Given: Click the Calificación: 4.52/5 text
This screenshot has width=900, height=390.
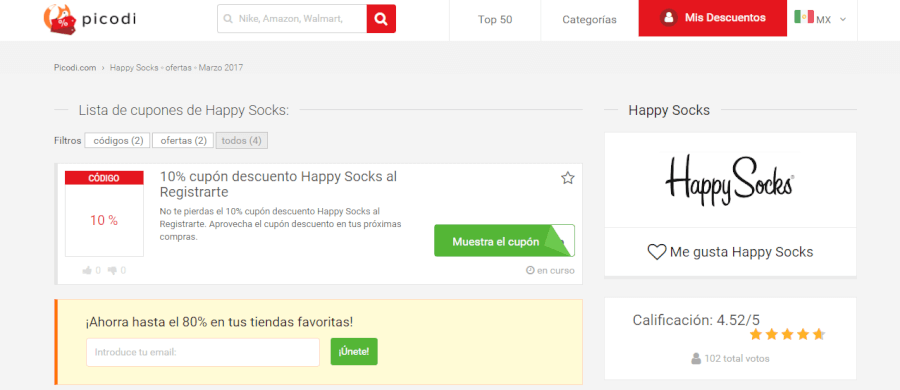Looking at the screenshot, I should pos(696,321).
